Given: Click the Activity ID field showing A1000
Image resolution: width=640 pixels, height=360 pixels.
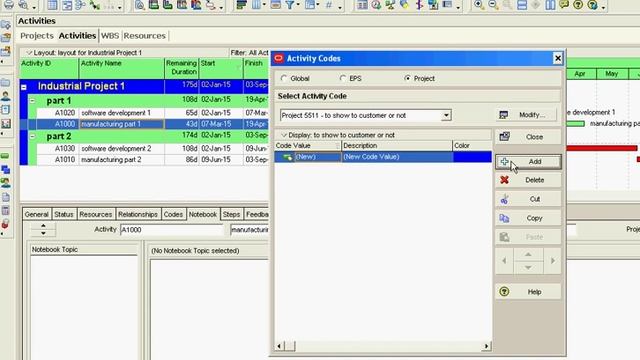Looking at the screenshot, I should (172, 230).
